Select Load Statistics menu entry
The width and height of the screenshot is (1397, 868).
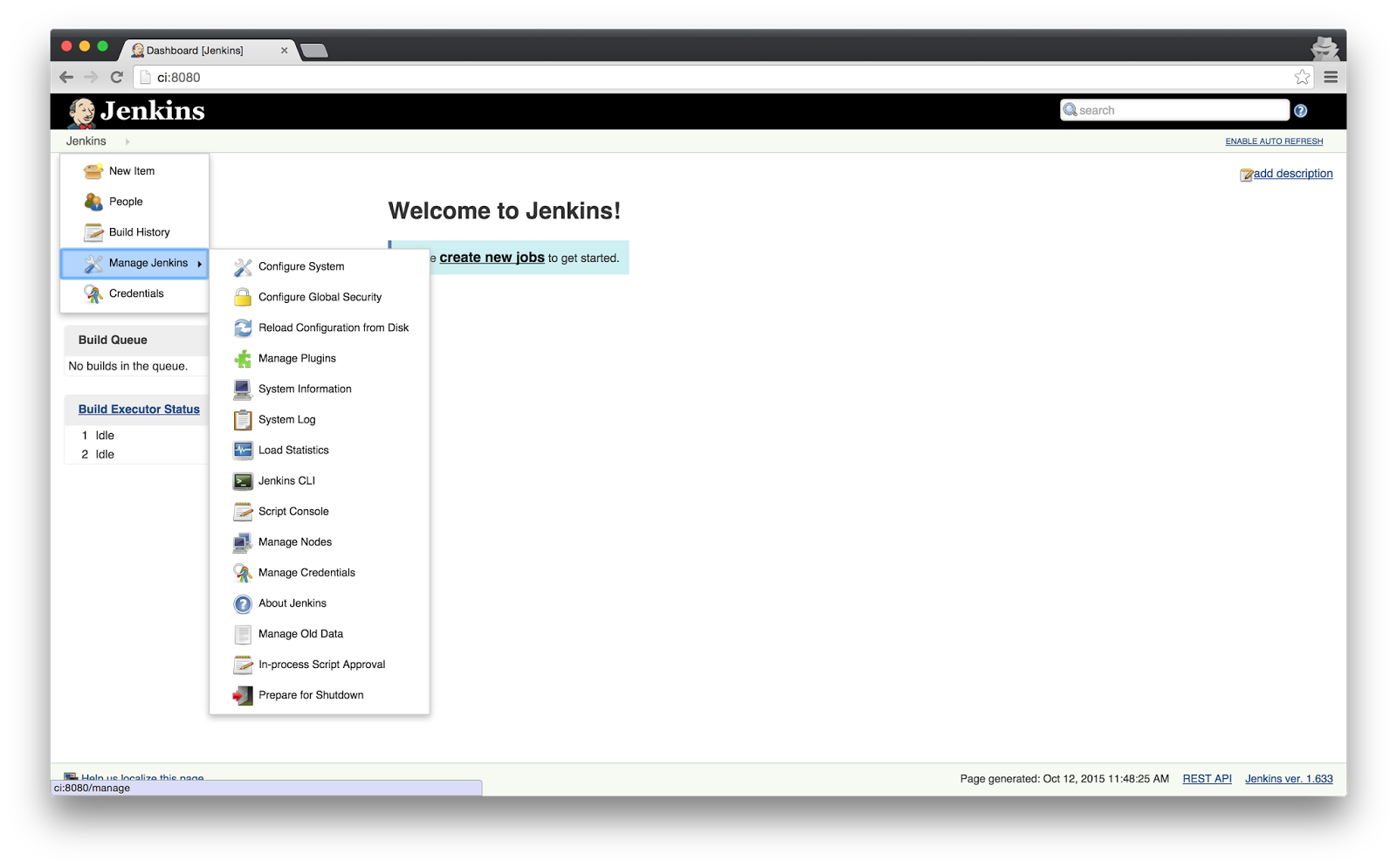293,451
